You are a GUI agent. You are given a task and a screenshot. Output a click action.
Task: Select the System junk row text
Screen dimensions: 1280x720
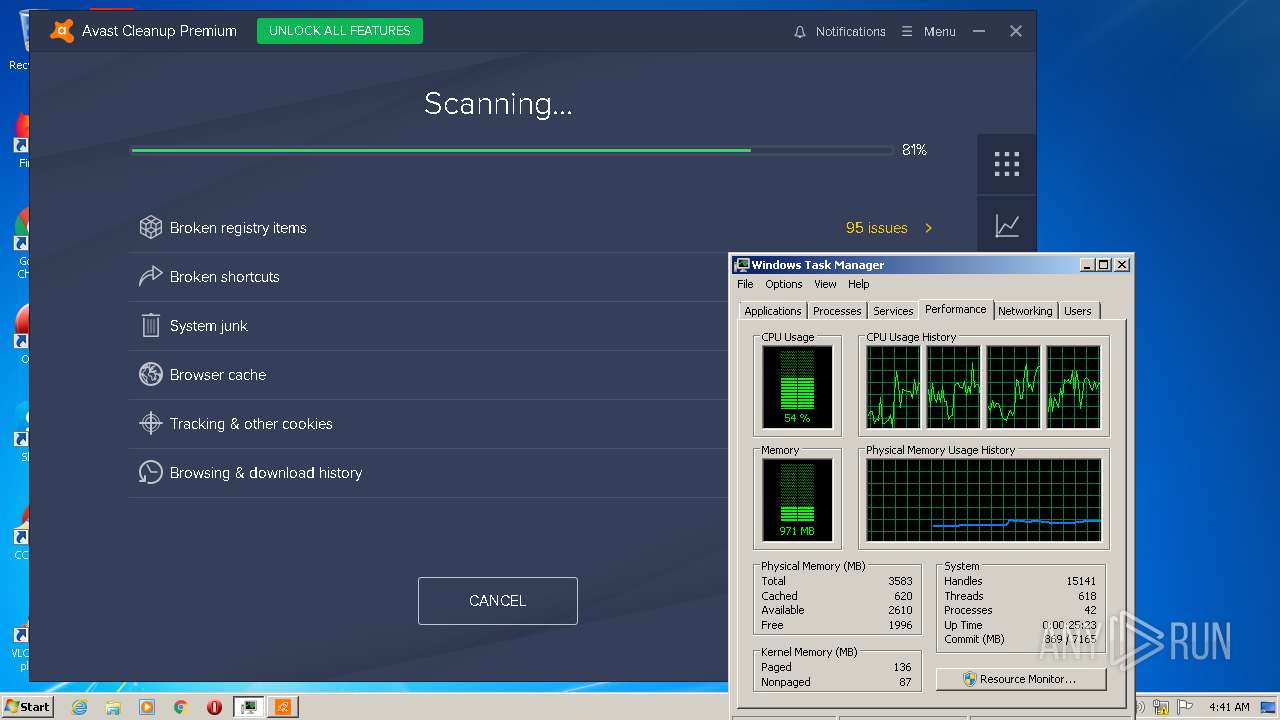click(209, 326)
